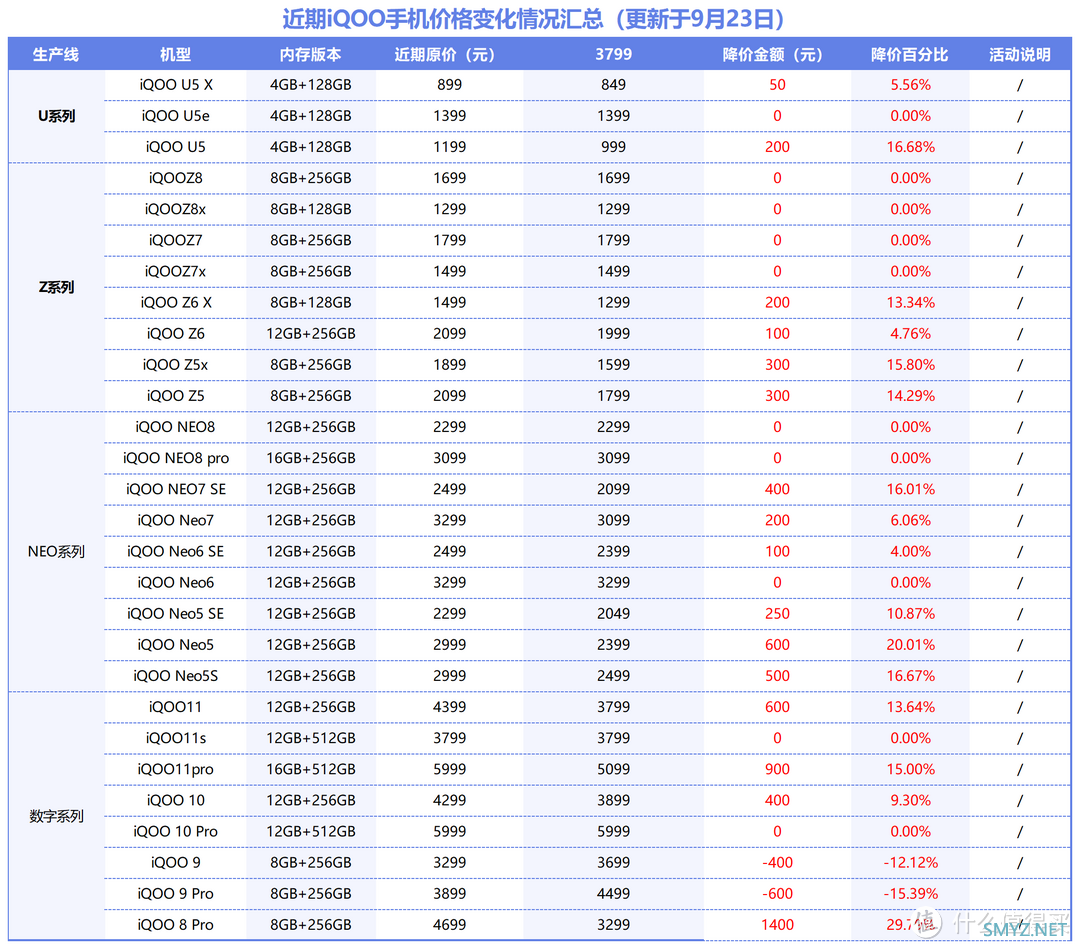The height and width of the screenshot is (949, 1080).
Task: Select the iQOO11pro model cell
Action: coord(175,769)
